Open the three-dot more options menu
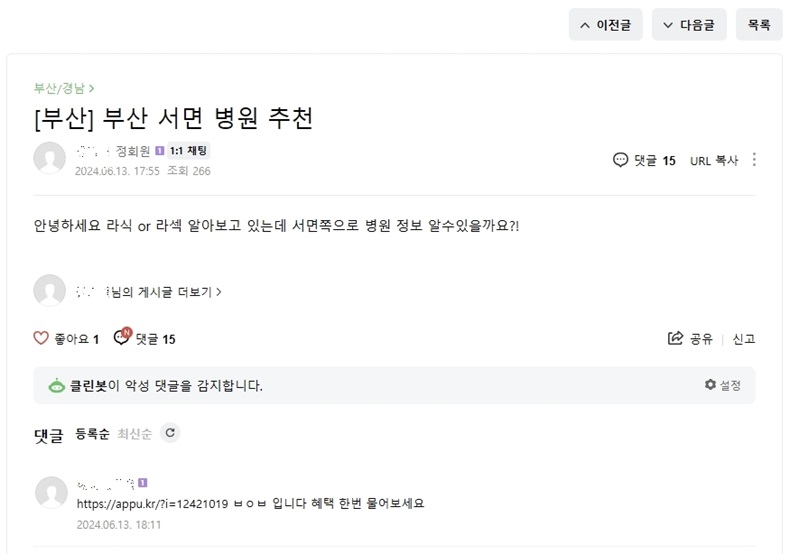This screenshot has height=554, width=790. click(754, 160)
